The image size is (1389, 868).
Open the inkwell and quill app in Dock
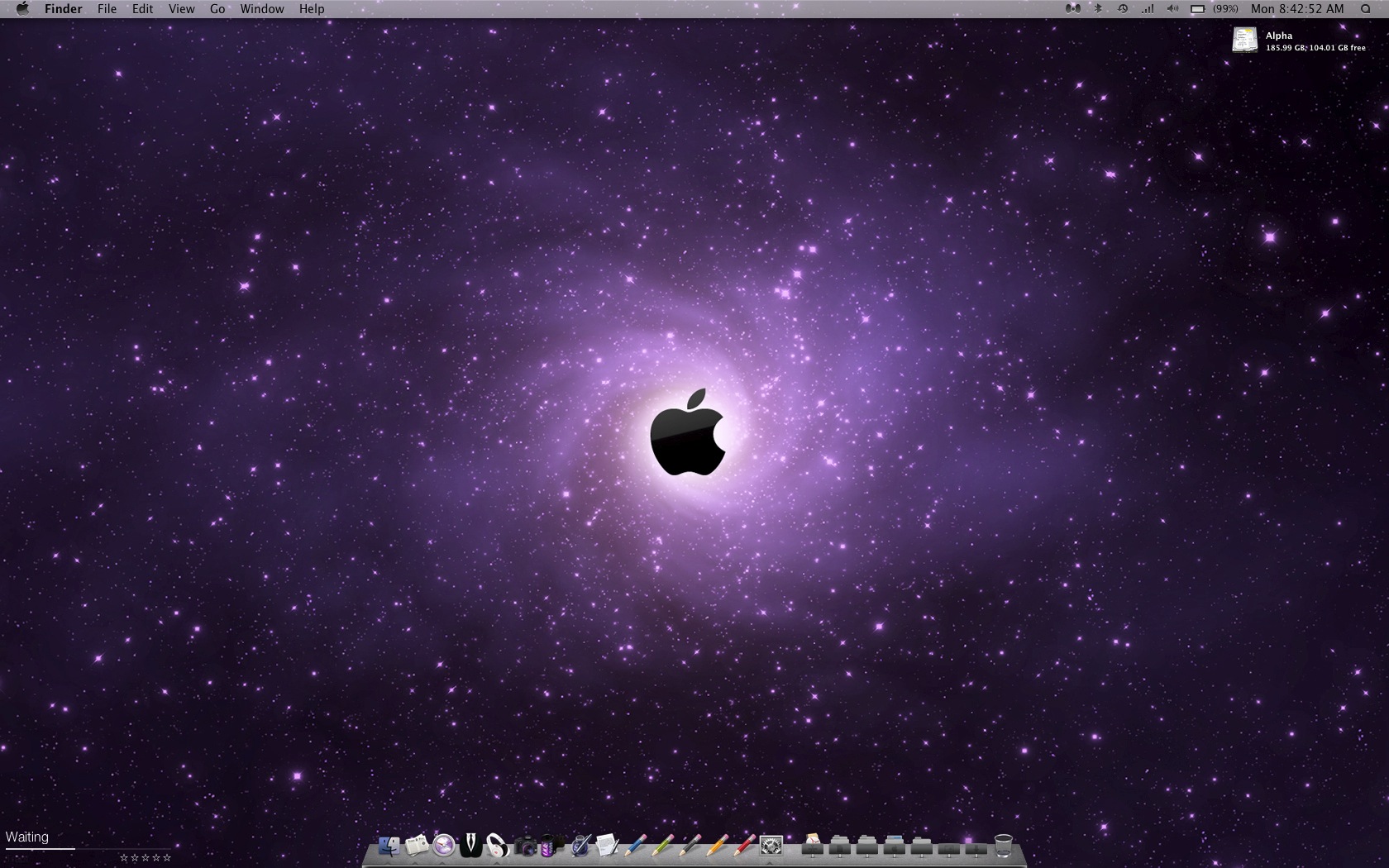pyautogui.click(x=580, y=846)
